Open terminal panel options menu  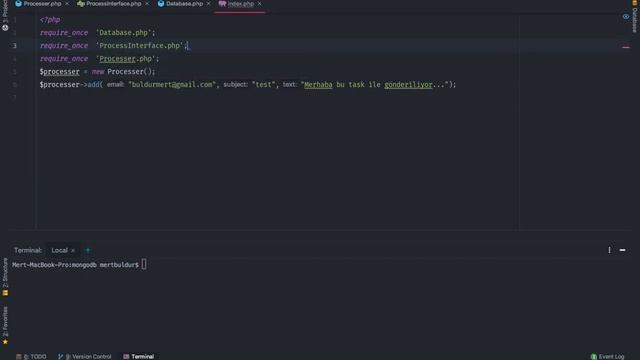click(609, 250)
